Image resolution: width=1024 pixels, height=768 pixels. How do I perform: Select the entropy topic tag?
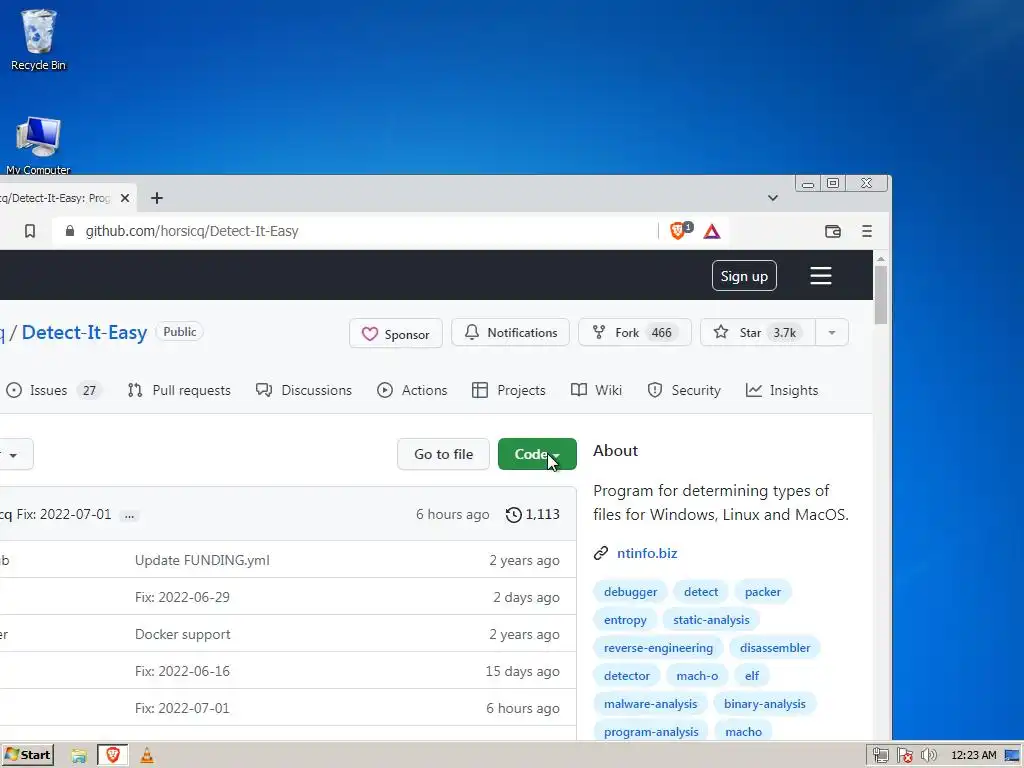[625, 620]
